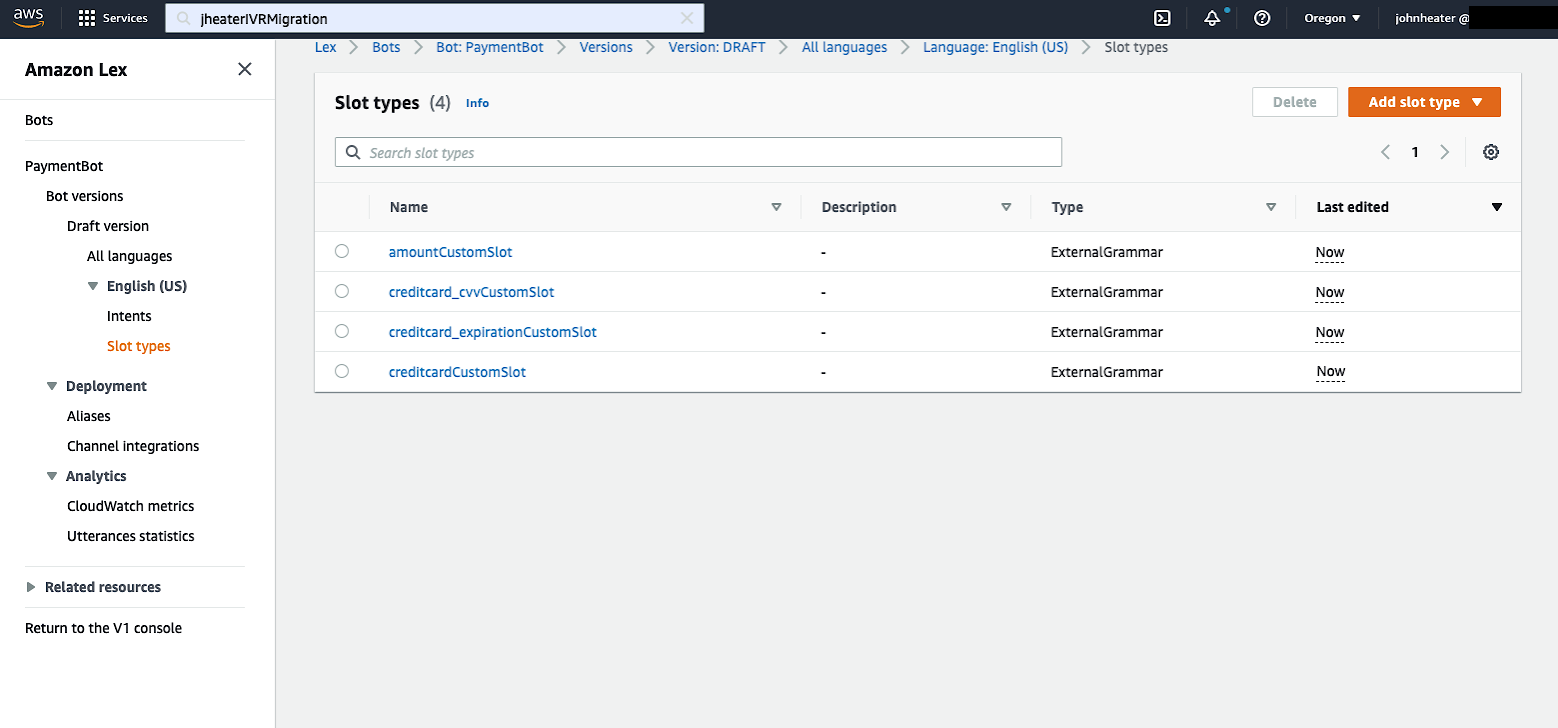Open Aliases under Deployment
This screenshot has width=1558, height=728.
89,416
